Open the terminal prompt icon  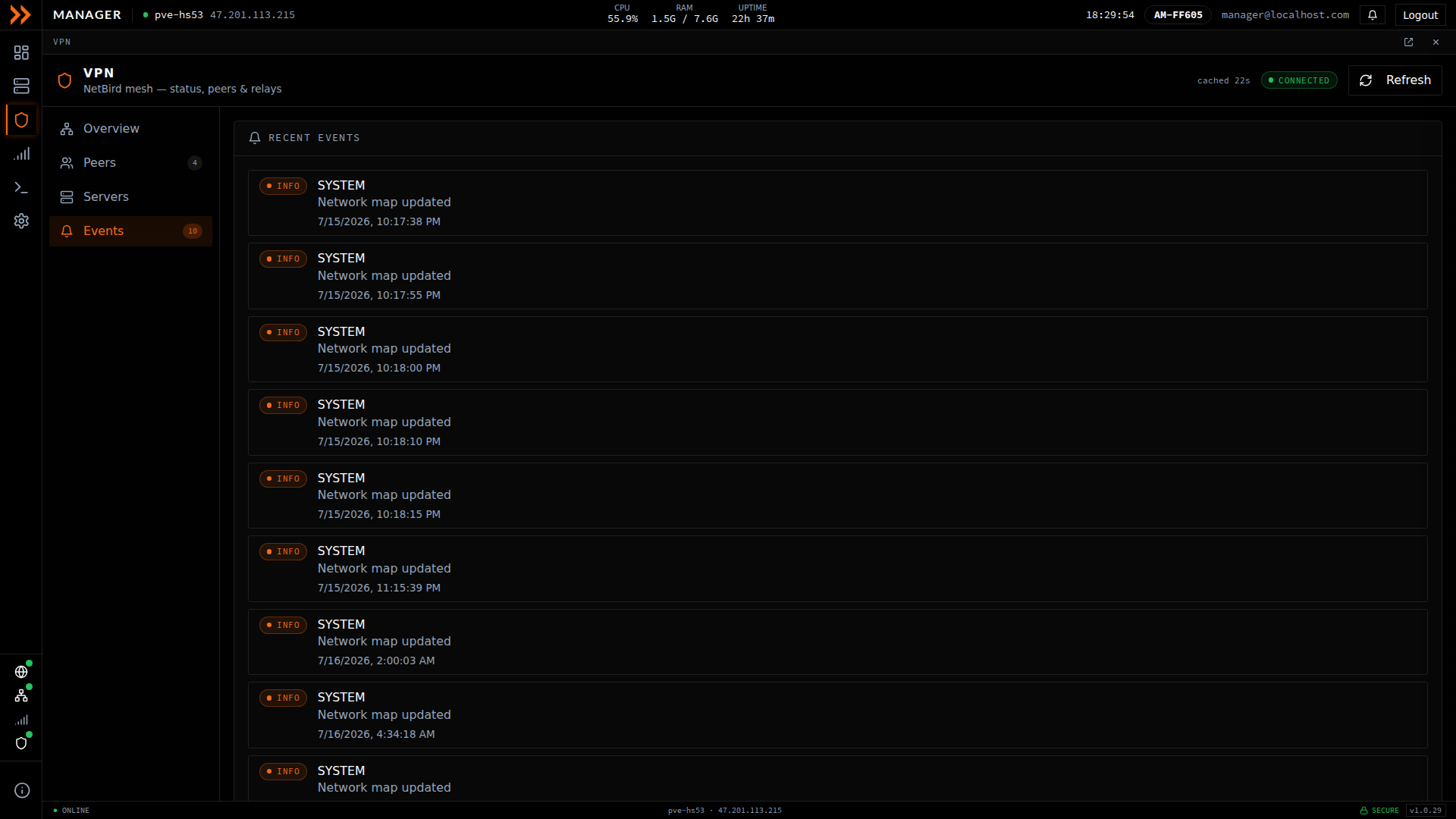pos(21,187)
